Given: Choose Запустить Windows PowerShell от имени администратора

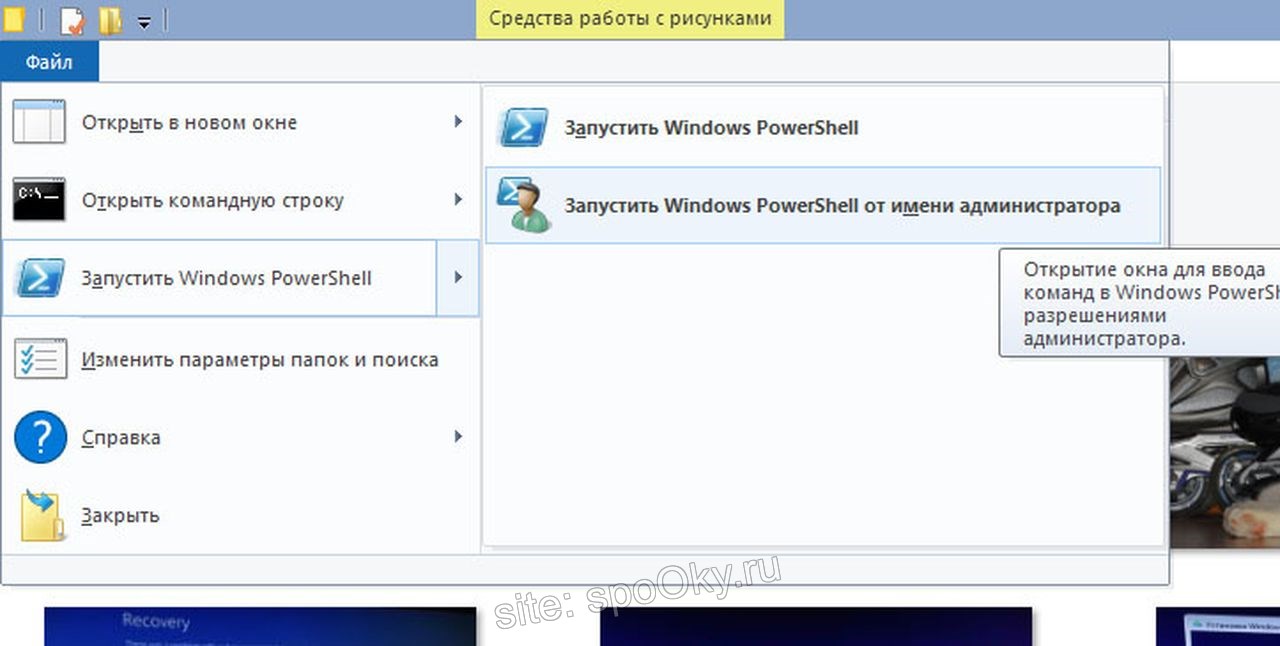Looking at the screenshot, I should click(823, 205).
